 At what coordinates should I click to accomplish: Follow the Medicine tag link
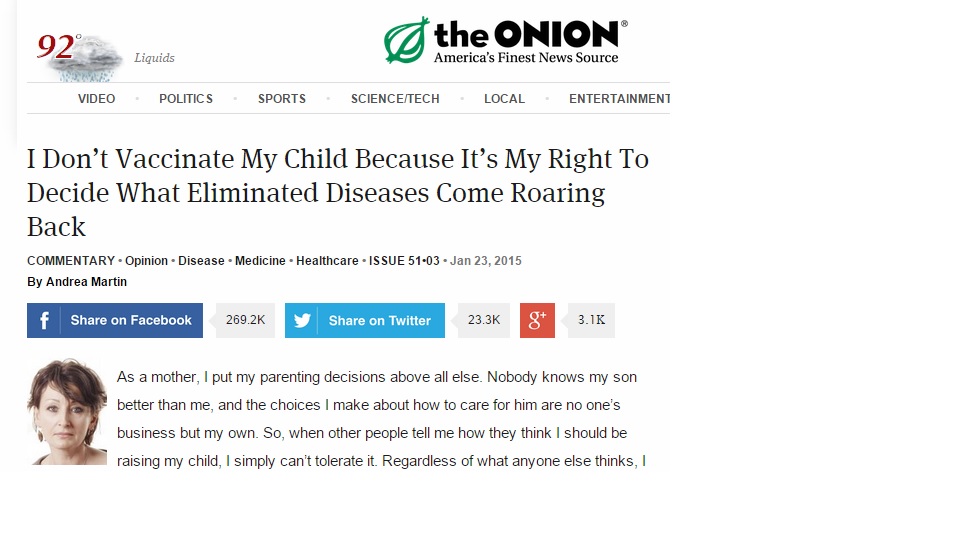(260, 261)
